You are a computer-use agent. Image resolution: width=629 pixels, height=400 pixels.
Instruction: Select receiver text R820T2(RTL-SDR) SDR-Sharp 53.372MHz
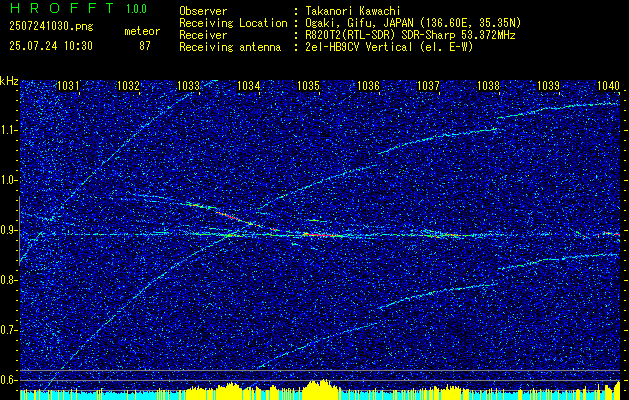[x=410, y=35]
